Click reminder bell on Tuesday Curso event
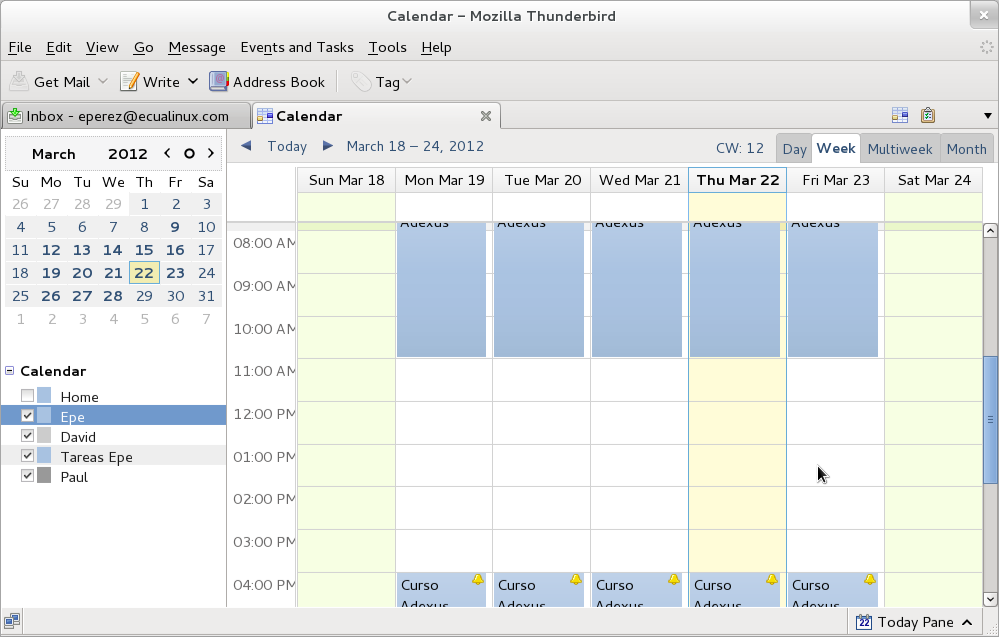999x637 pixels. [576, 579]
